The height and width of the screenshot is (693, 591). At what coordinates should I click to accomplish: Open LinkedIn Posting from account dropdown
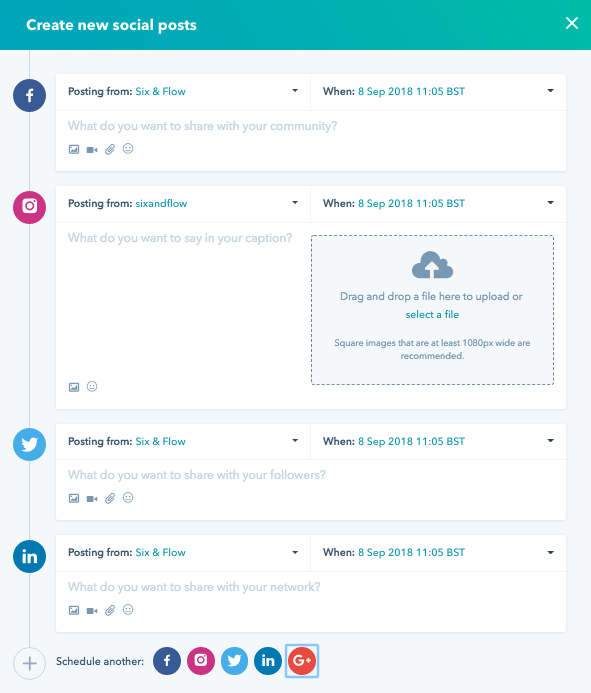pos(183,552)
